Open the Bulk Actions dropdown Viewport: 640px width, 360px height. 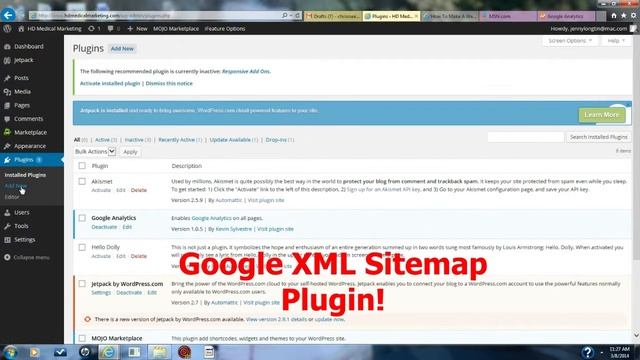95,151
